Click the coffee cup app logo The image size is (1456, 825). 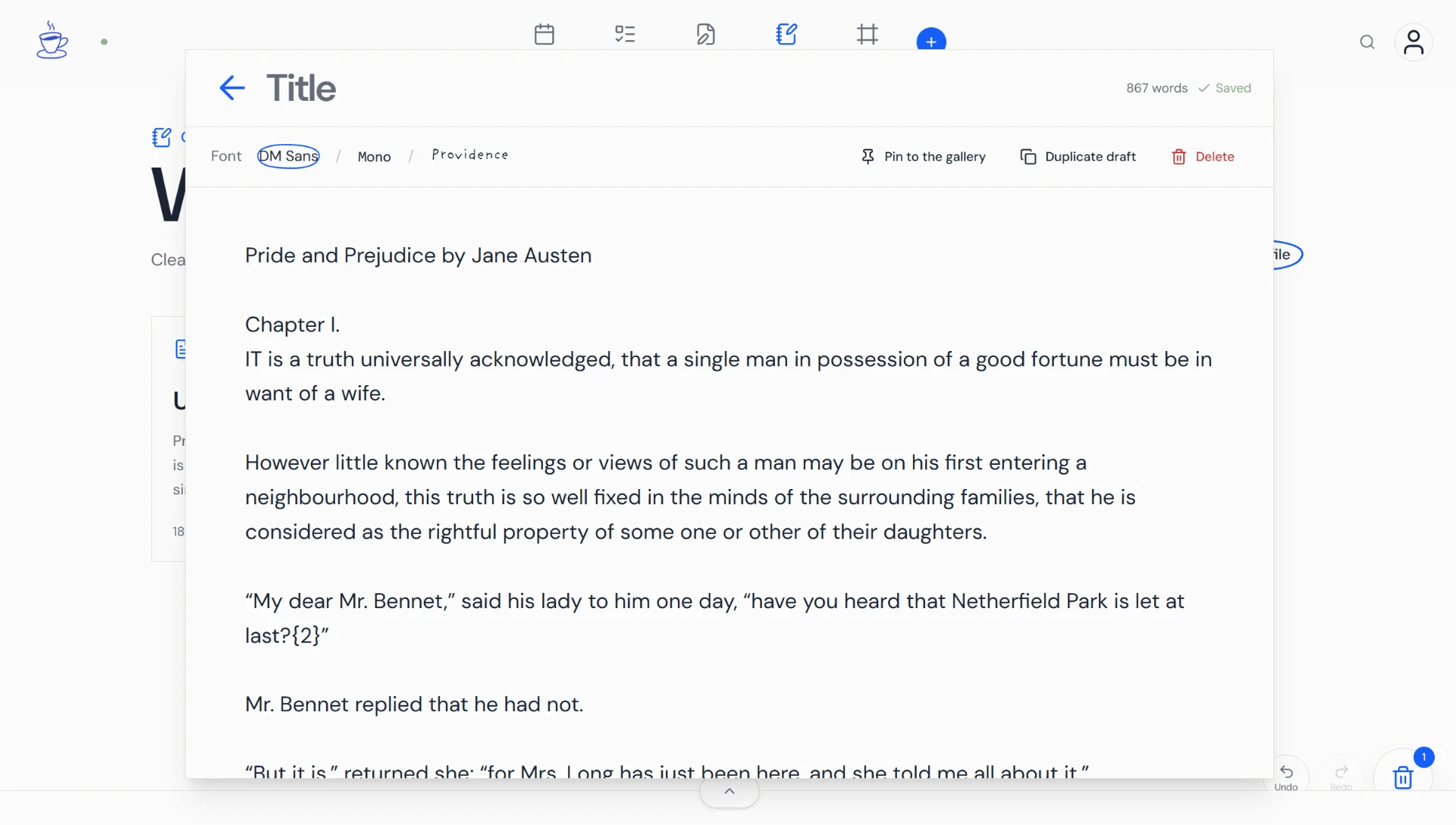click(52, 41)
